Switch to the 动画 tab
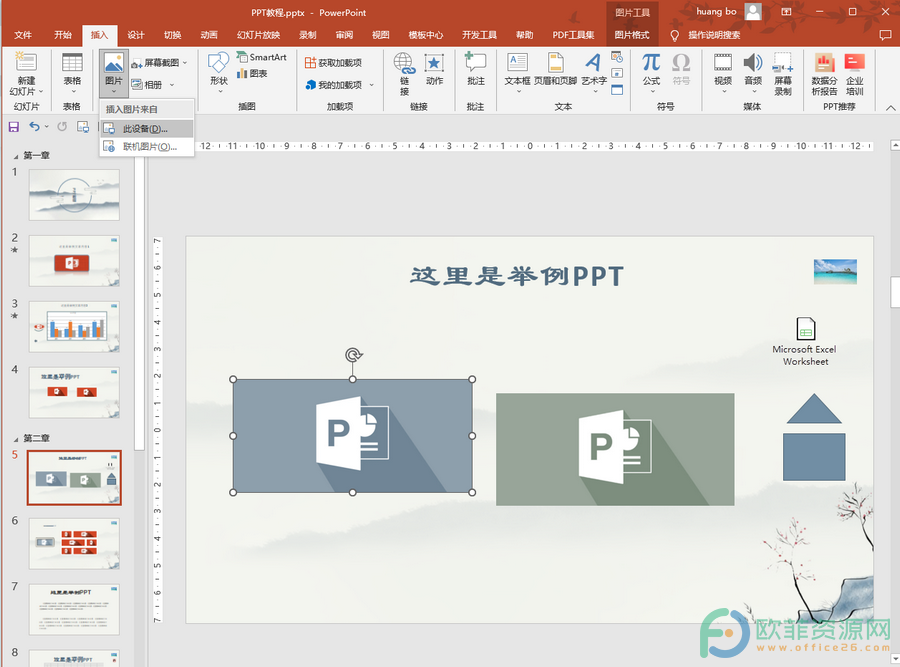The width and height of the screenshot is (900, 667). (209, 35)
